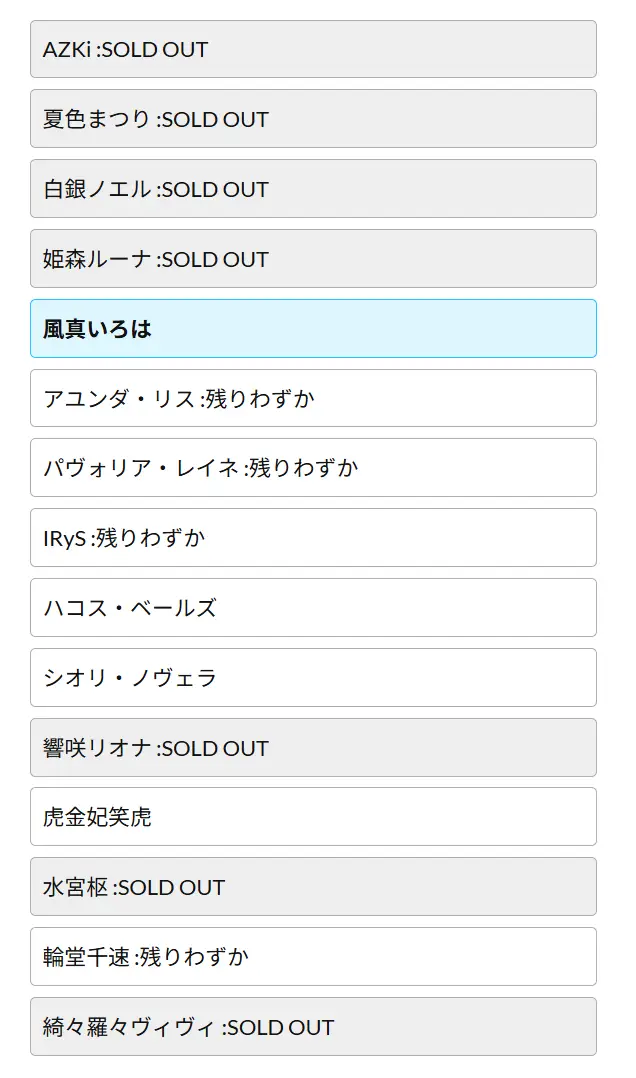This screenshot has width=636, height=1078.
Task: Select the highlighted 風真いろは option
Action: pyautogui.click(x=313, y=328)
